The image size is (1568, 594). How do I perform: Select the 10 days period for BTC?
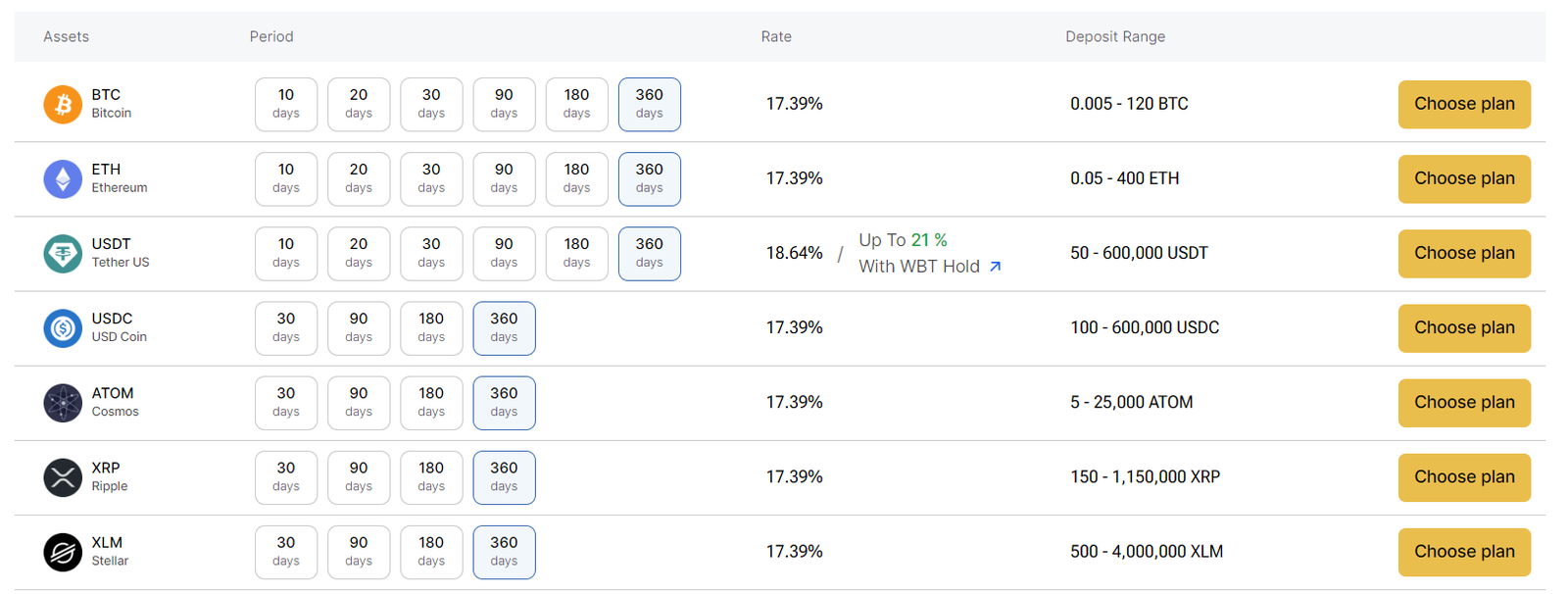point(285,104)
